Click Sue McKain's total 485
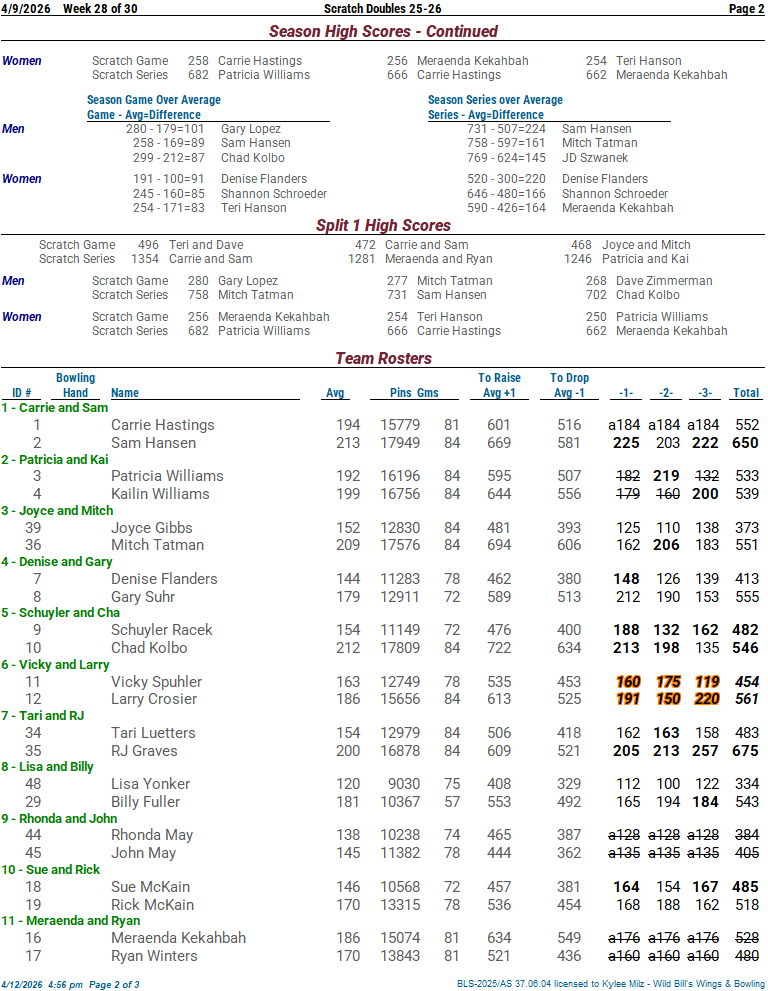Viewport: 768px width, 991px height. tap(745, 887)
